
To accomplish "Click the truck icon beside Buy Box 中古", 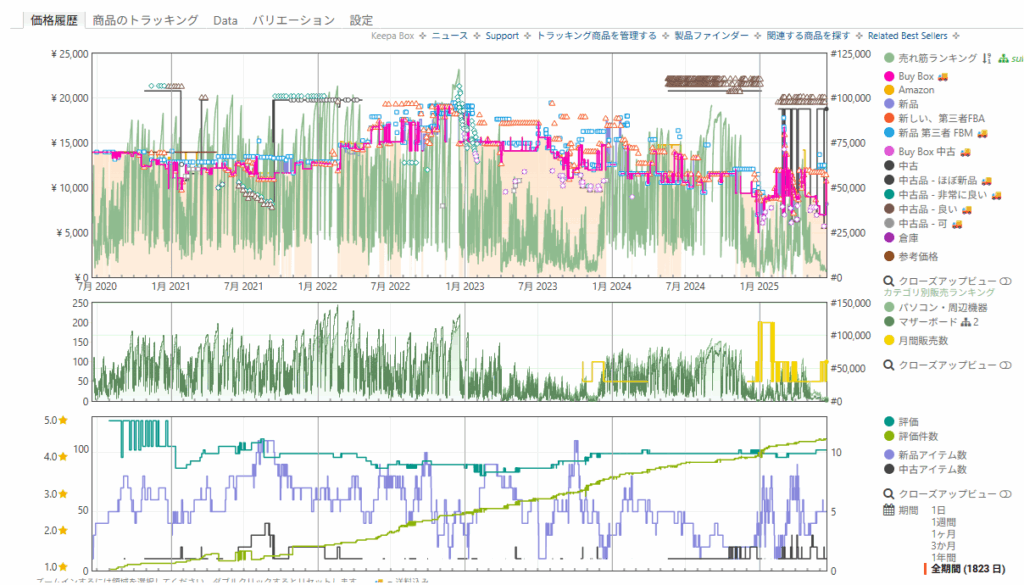I will coord(965,151).
